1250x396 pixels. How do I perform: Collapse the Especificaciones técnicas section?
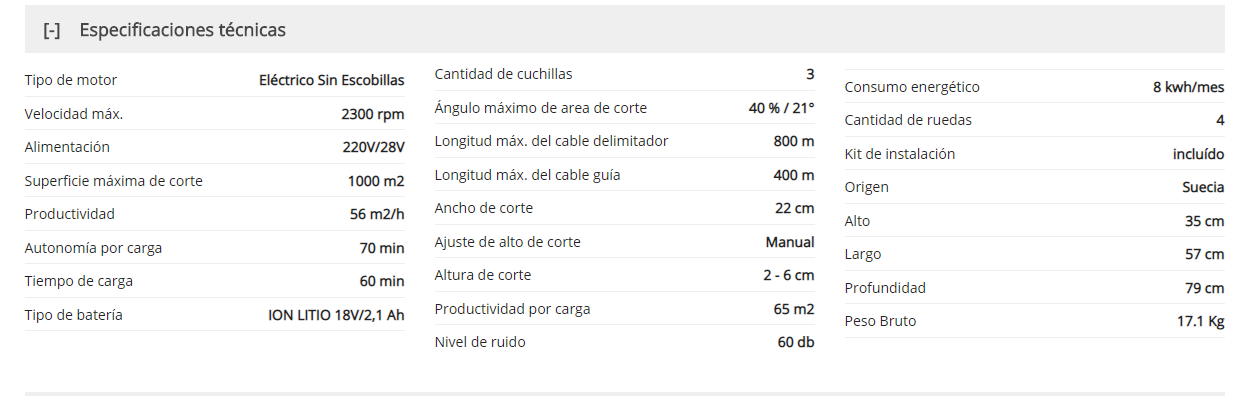pyautogui.click(x=52, y=30)
